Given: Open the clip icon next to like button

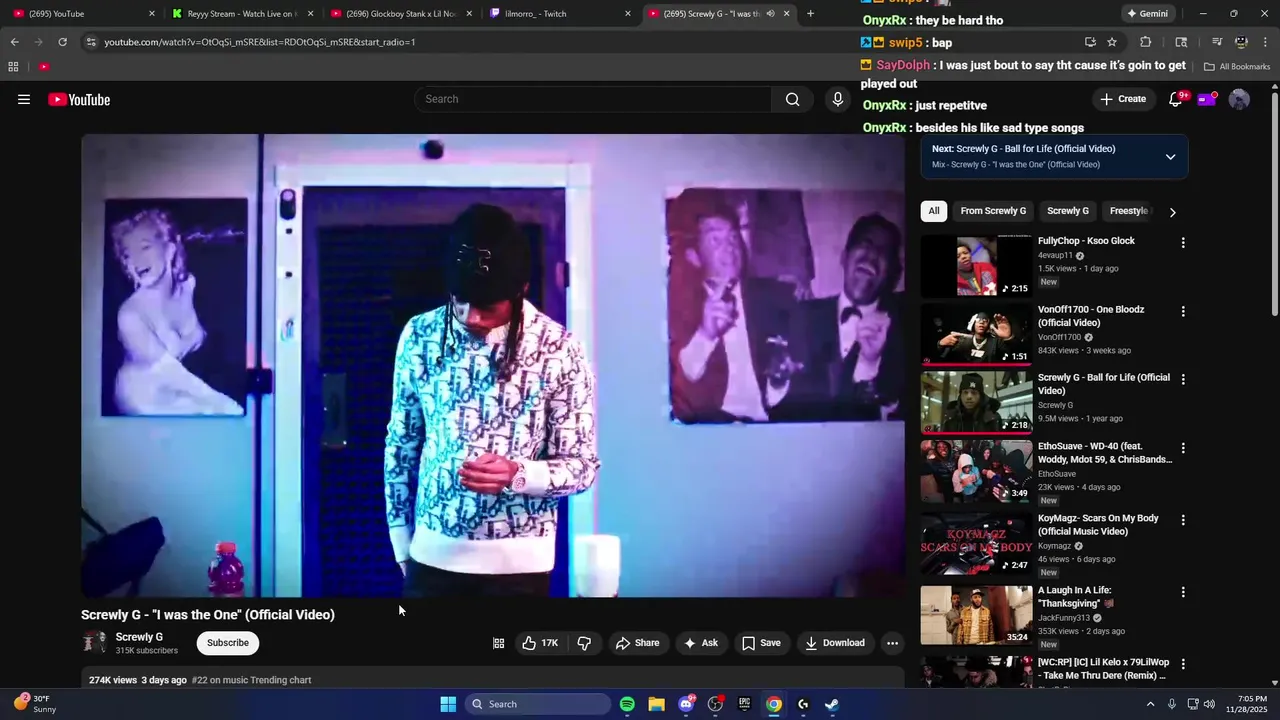Looking at the screenshot, I should (x=498, y=643).
